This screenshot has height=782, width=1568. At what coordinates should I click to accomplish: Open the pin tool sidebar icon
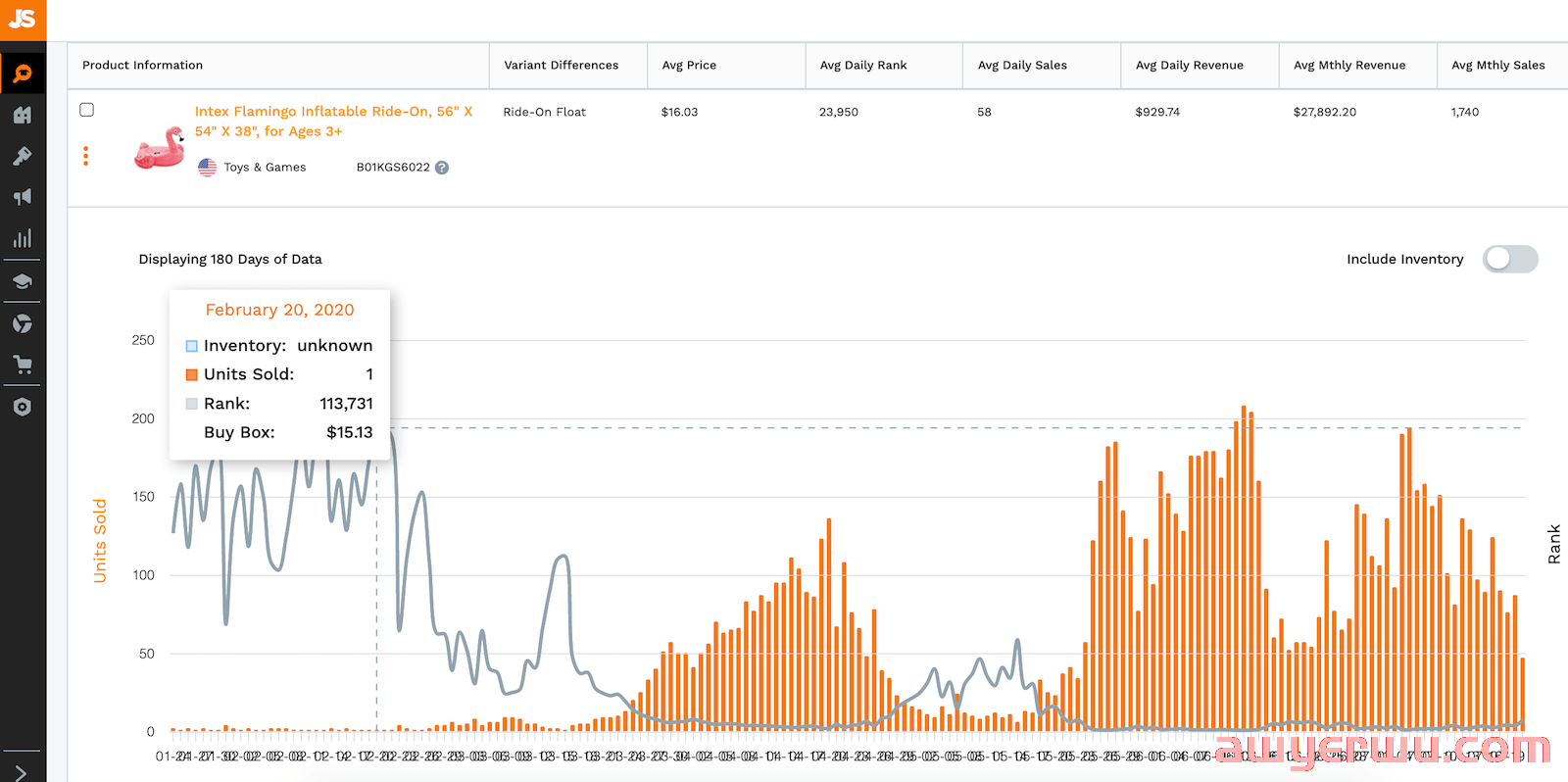(23, 156)
